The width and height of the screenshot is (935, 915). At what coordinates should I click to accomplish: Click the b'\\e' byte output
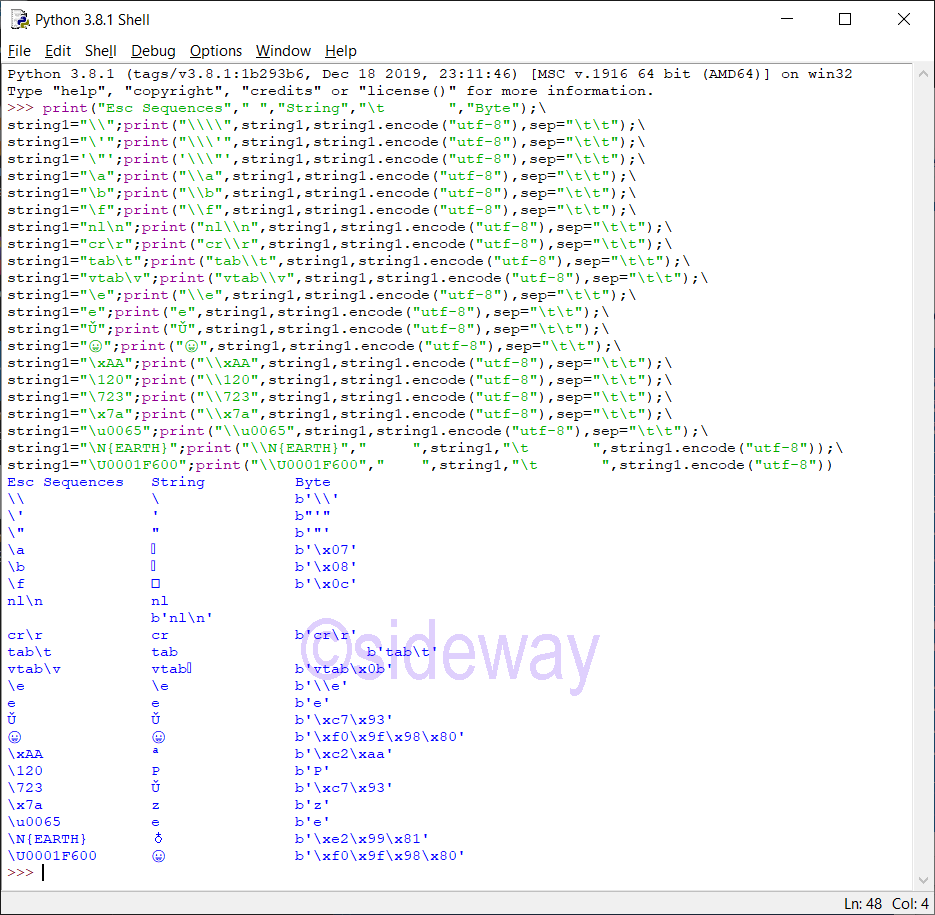pyautogui.click(x=321, y=686)
